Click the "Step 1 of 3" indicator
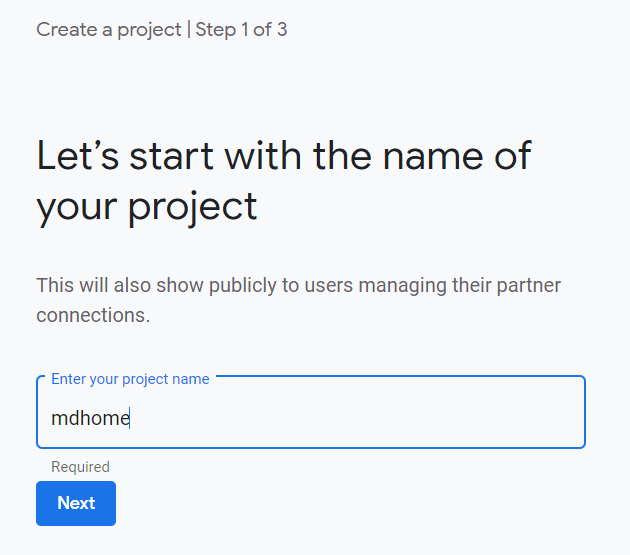This screenshot has width=630, height=555. coord(241,29)
